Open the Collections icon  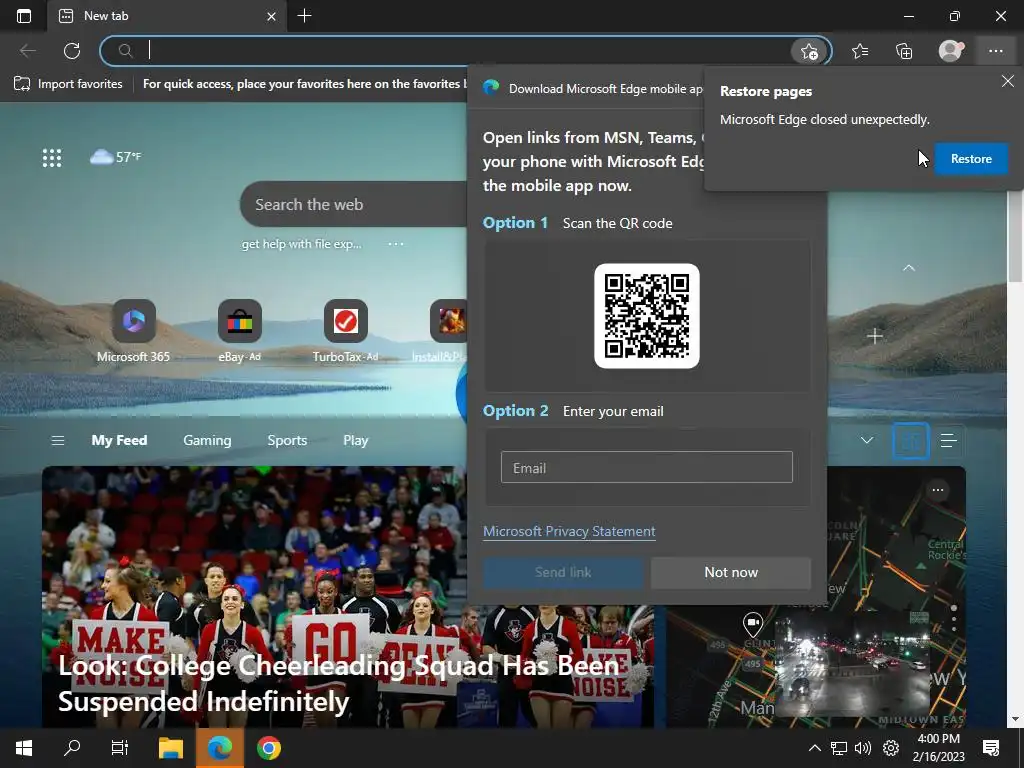904,51
